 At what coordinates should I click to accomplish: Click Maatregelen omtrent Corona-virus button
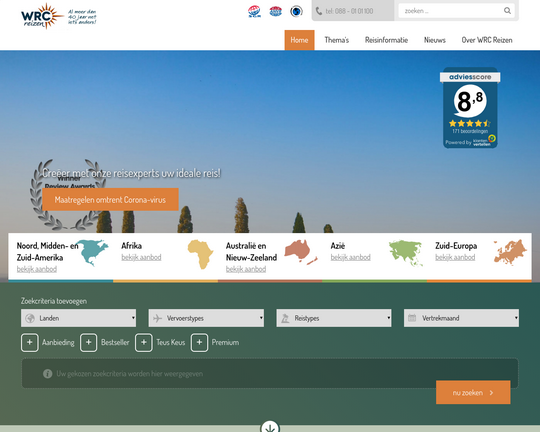point(110,199)
